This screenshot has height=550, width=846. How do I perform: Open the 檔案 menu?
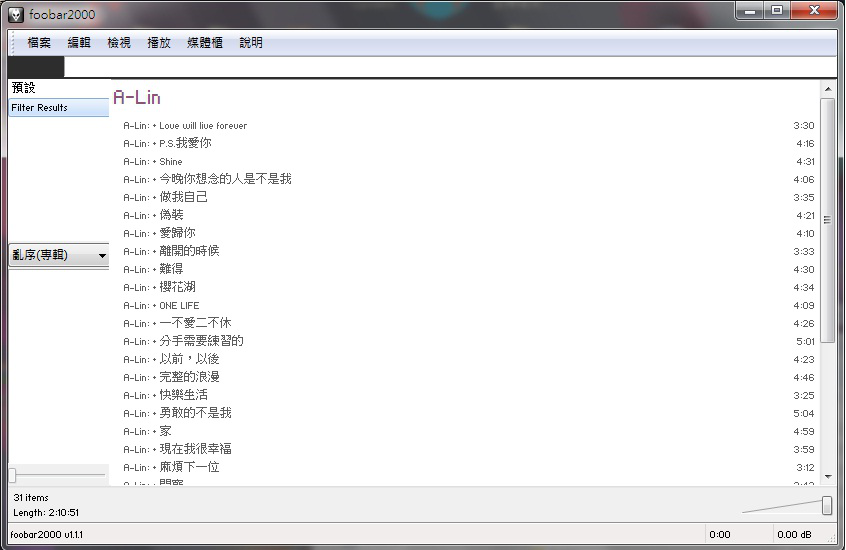click(x=39, y=43)
